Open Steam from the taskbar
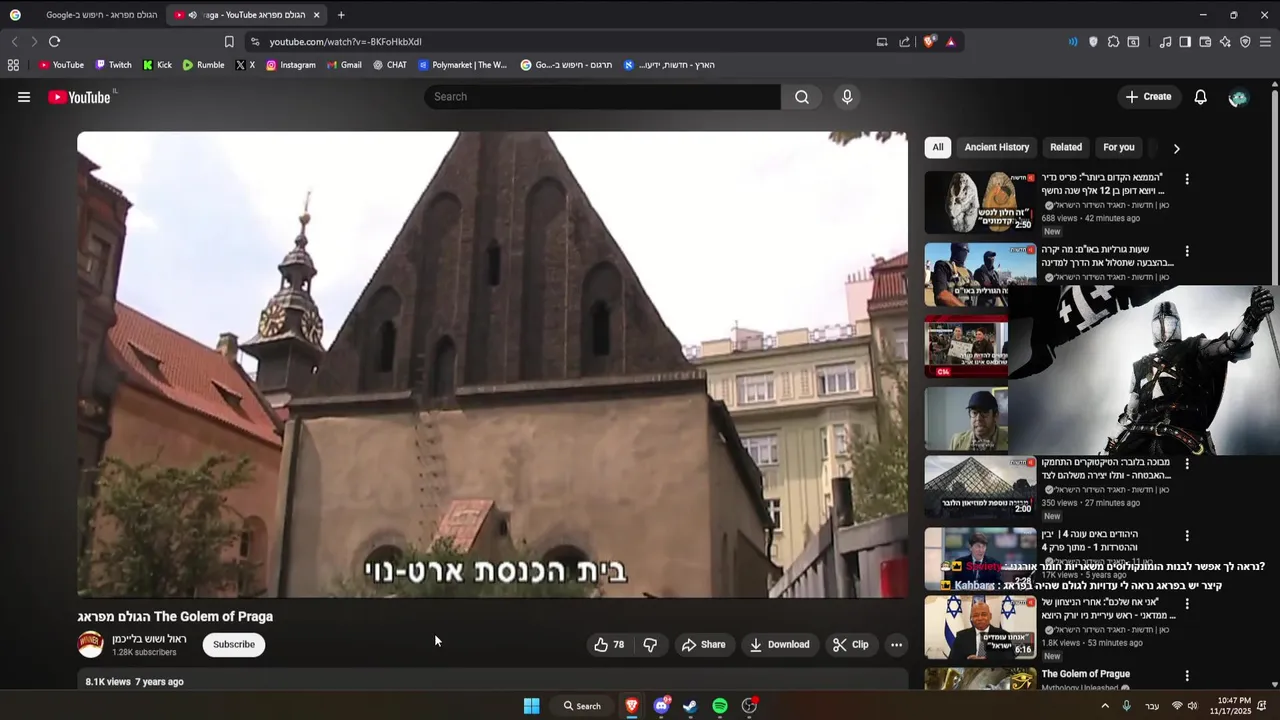This screenshot has height=720, width=1280. coord(690,706)
